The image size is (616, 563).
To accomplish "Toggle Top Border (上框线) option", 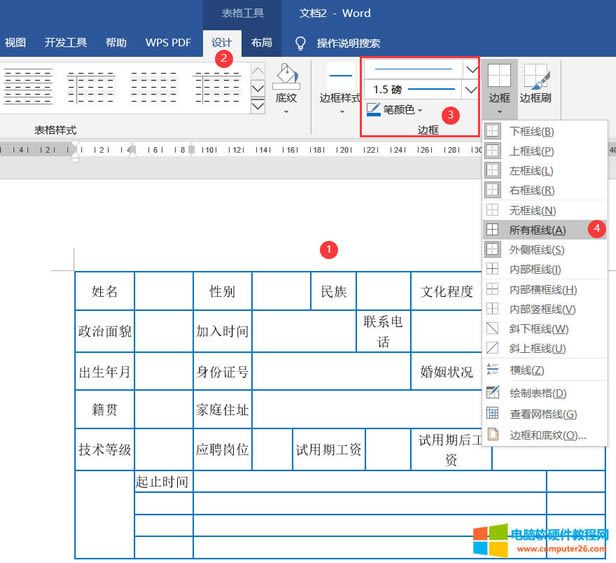I will tap(531, 151).
